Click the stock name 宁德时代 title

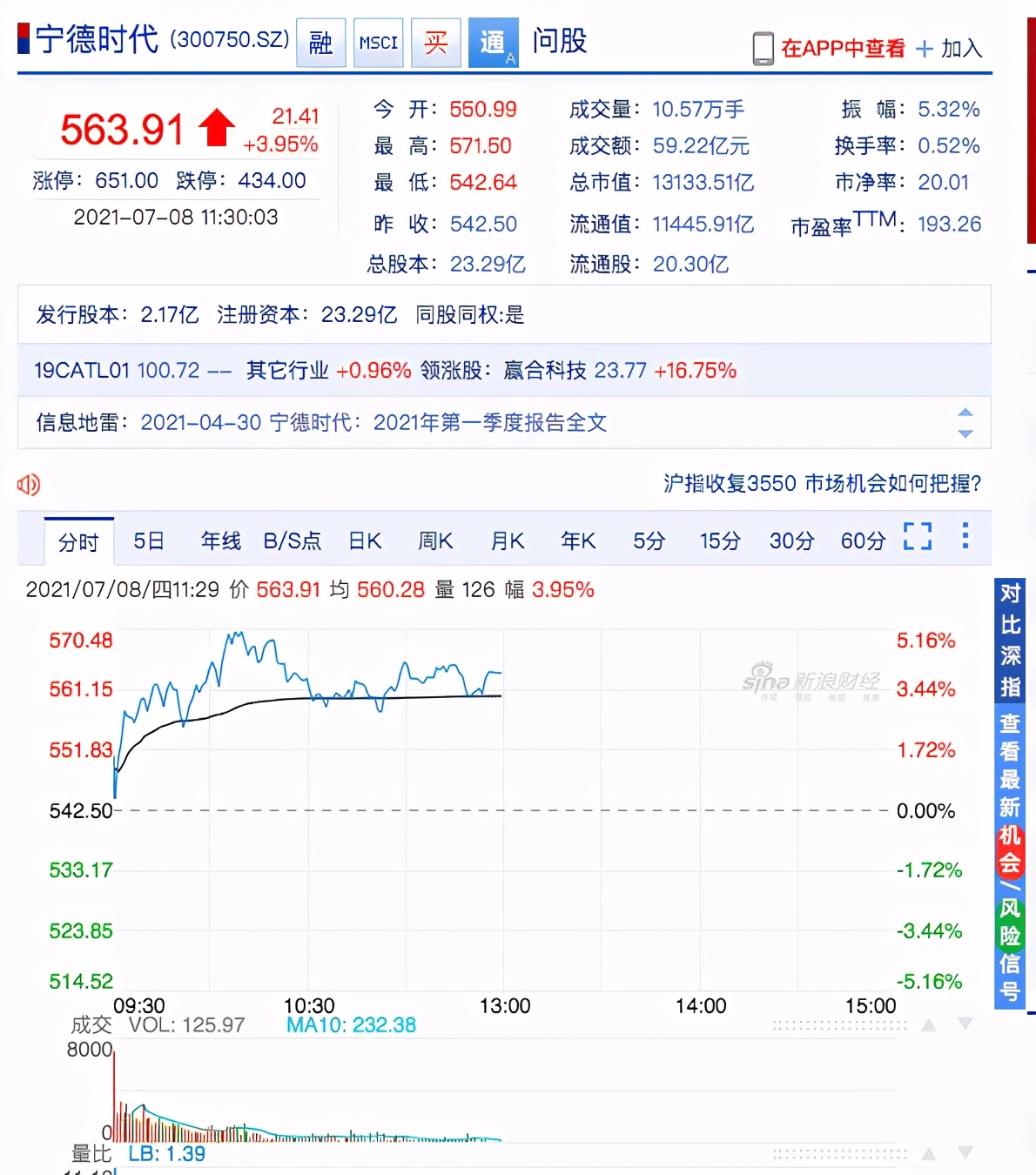tap(98, 40)
